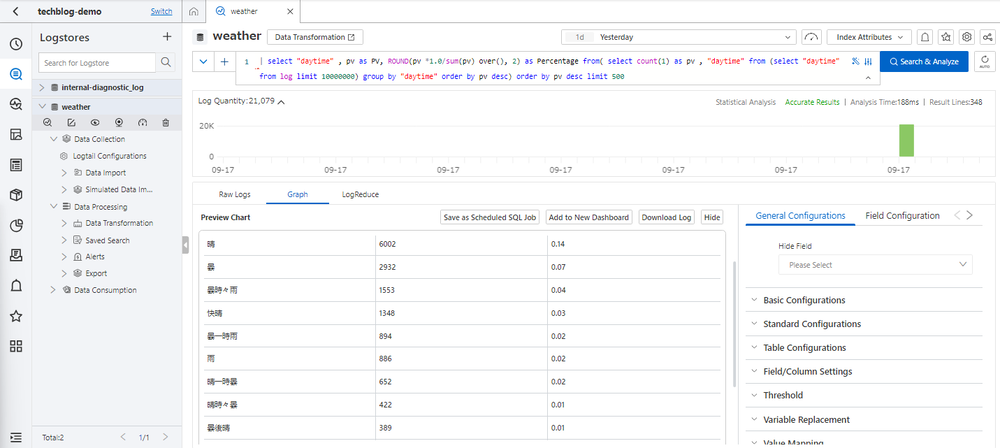Click the gauge icon under weather logstore

[x=142, y=123]
